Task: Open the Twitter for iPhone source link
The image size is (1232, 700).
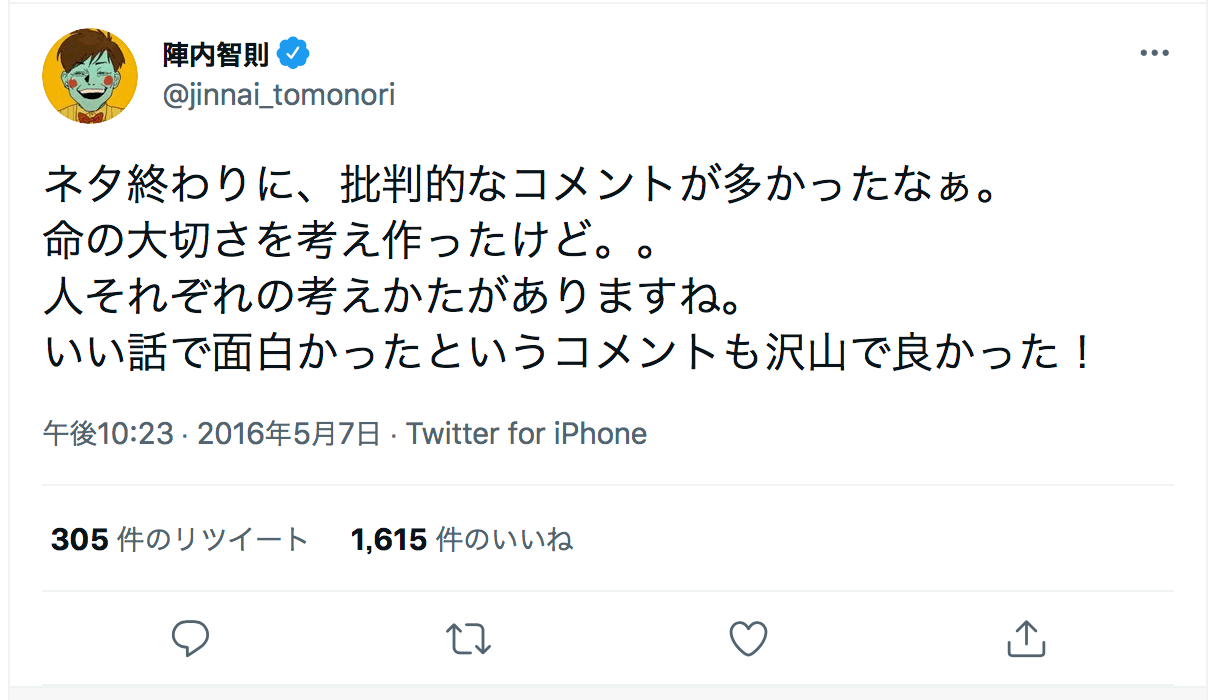Action: pos(526,433)
